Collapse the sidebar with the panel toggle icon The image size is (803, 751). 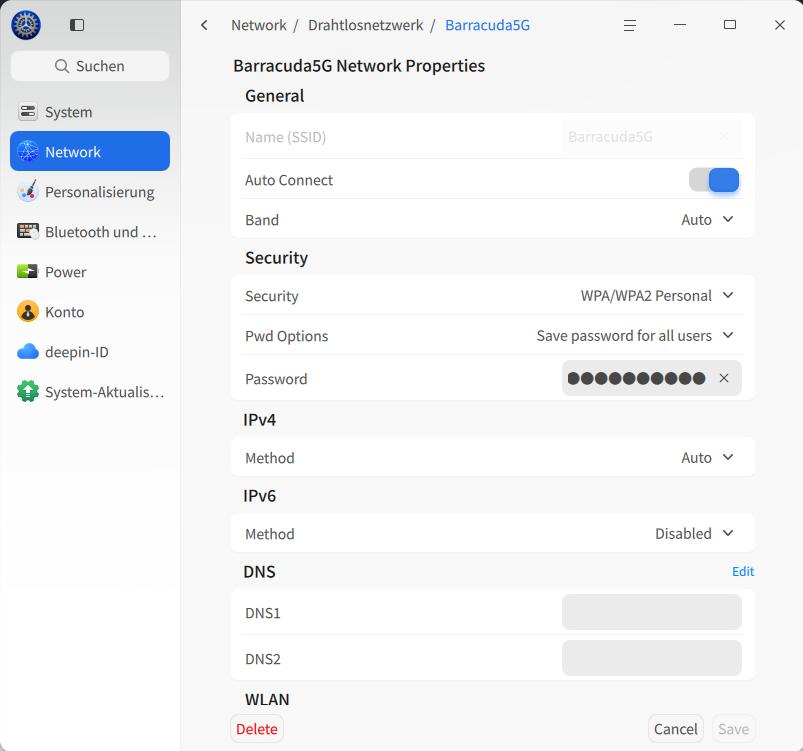pos(77,25)
